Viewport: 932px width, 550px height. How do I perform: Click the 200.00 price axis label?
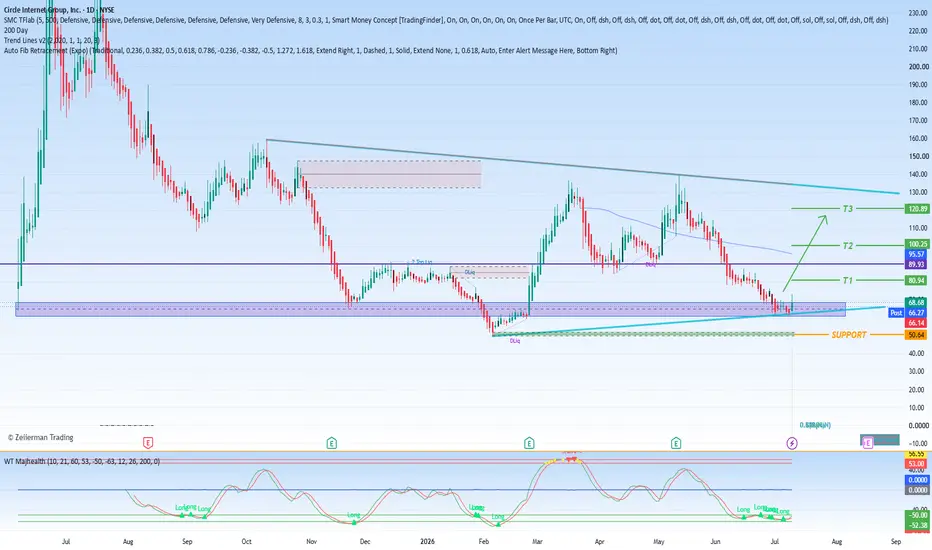918,67
